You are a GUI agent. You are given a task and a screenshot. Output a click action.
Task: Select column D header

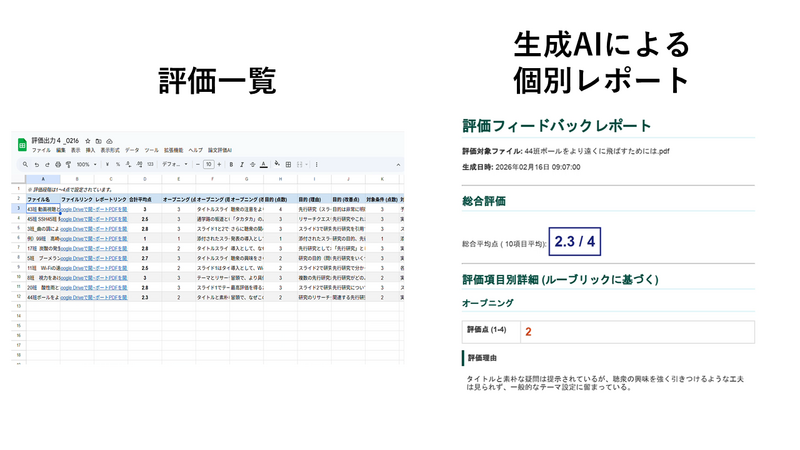point(145,178)
